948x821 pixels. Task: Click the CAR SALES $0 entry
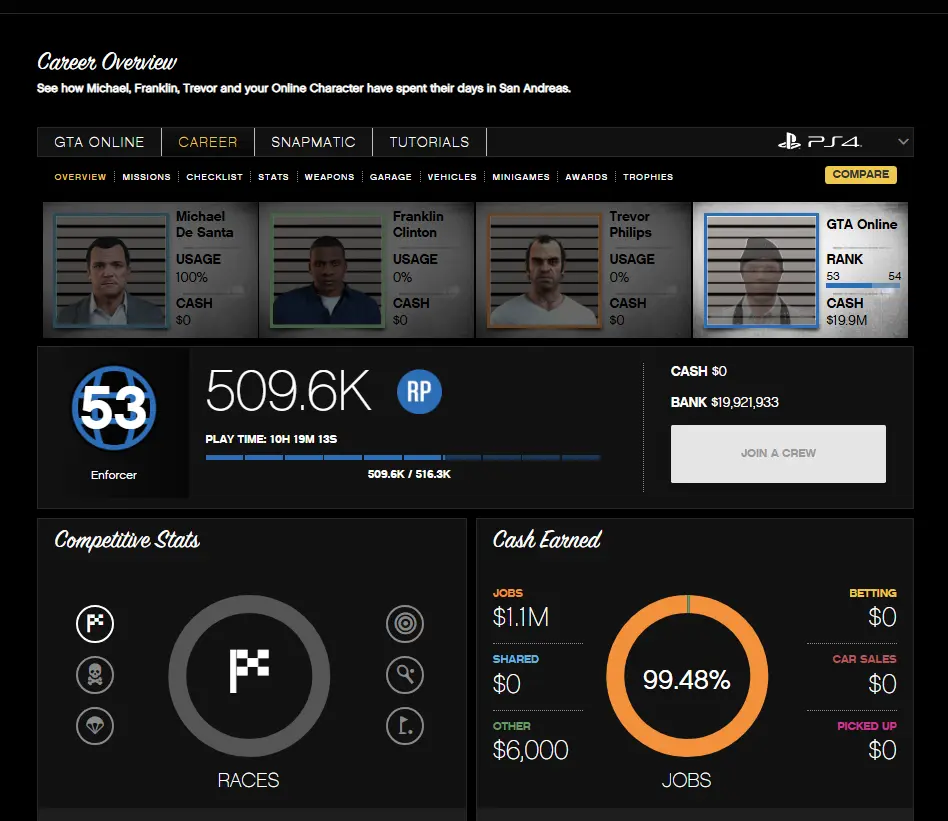pos(865,675)
